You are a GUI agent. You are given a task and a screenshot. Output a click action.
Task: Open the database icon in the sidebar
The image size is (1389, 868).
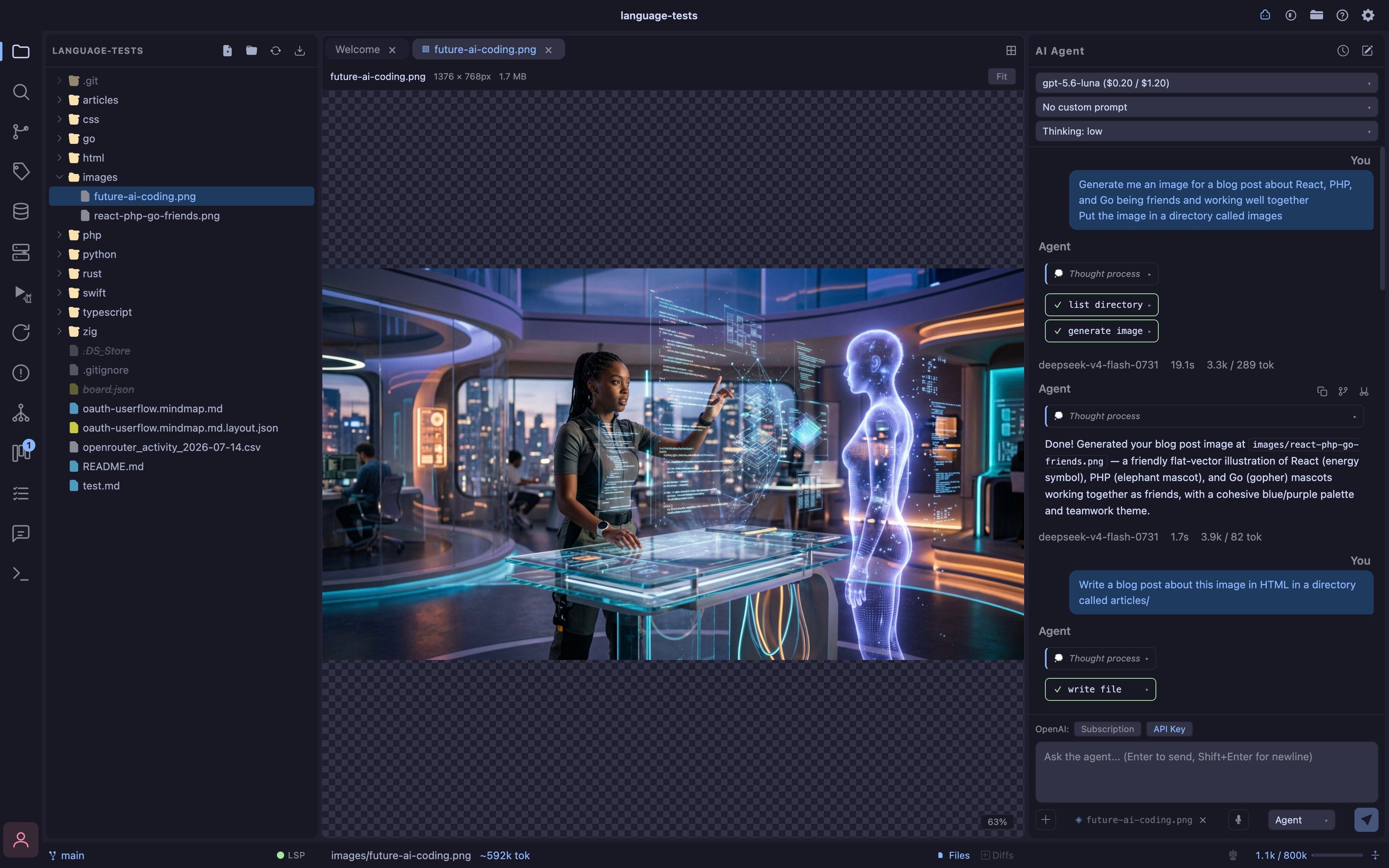click(x=20, y=211)
